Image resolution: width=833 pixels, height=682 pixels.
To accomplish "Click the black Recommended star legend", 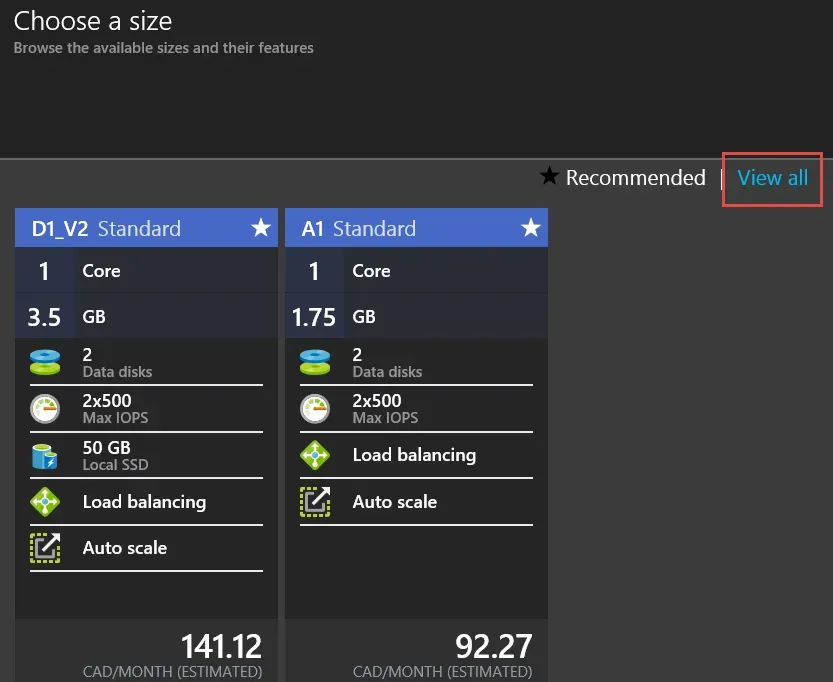I will [x=549, y=178].
